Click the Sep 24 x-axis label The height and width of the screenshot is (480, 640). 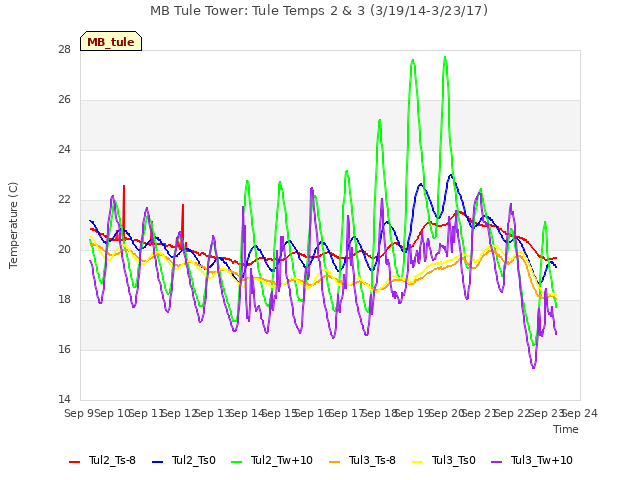580,413
